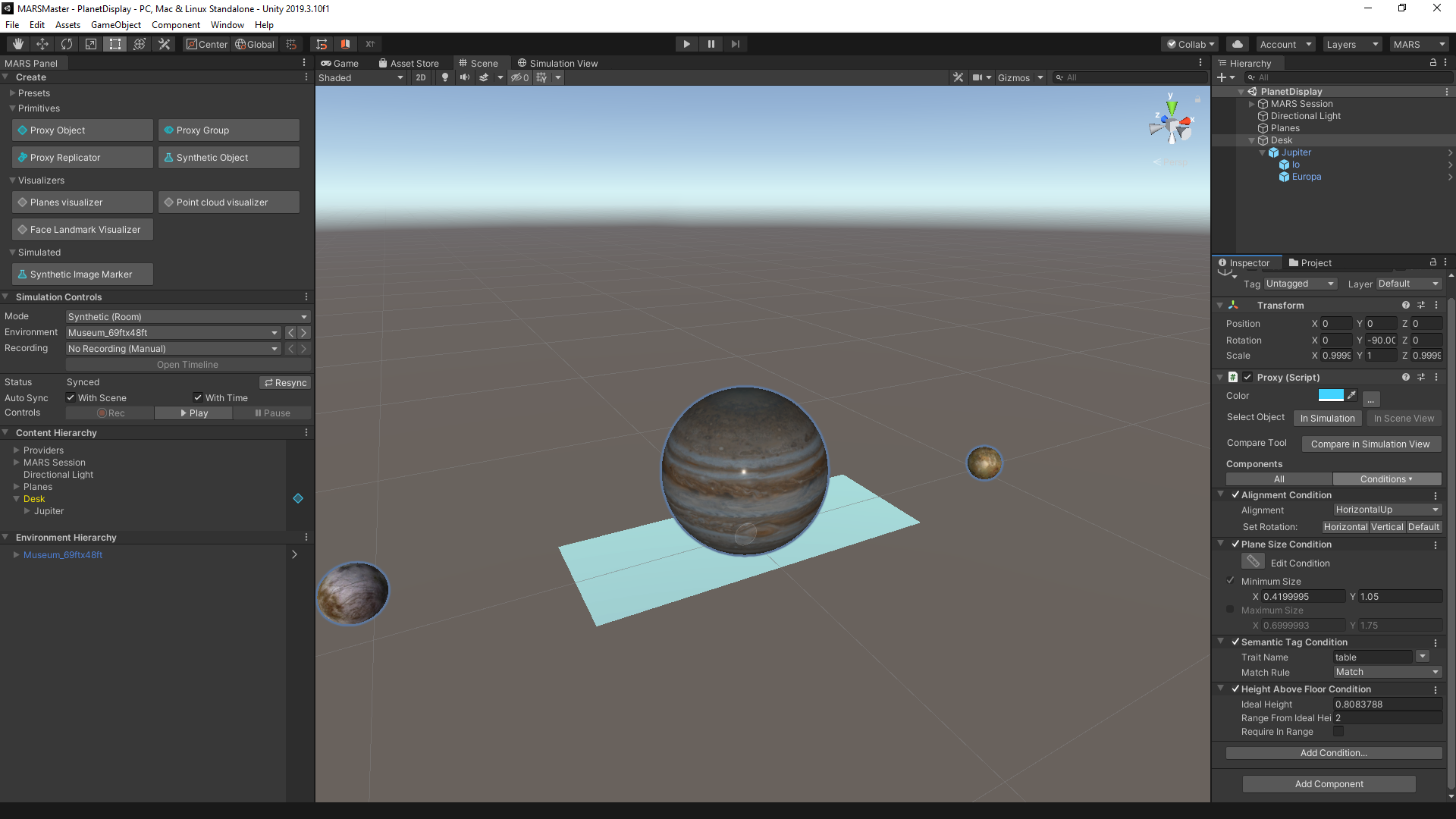
Task: Open the Environment dropdown showing Museum_69ftx48ft
Action: [x=173, y=332]
